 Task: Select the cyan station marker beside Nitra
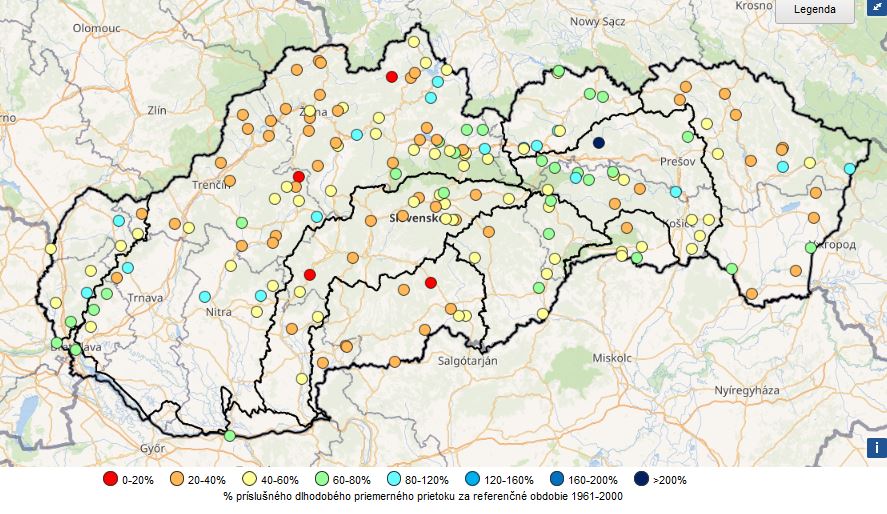205,297
